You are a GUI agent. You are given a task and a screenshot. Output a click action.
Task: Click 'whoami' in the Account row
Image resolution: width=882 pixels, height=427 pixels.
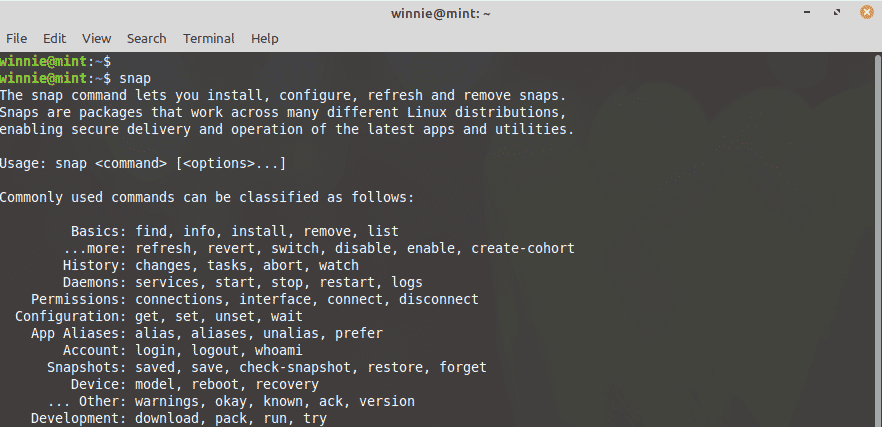(x=279, y=350)
